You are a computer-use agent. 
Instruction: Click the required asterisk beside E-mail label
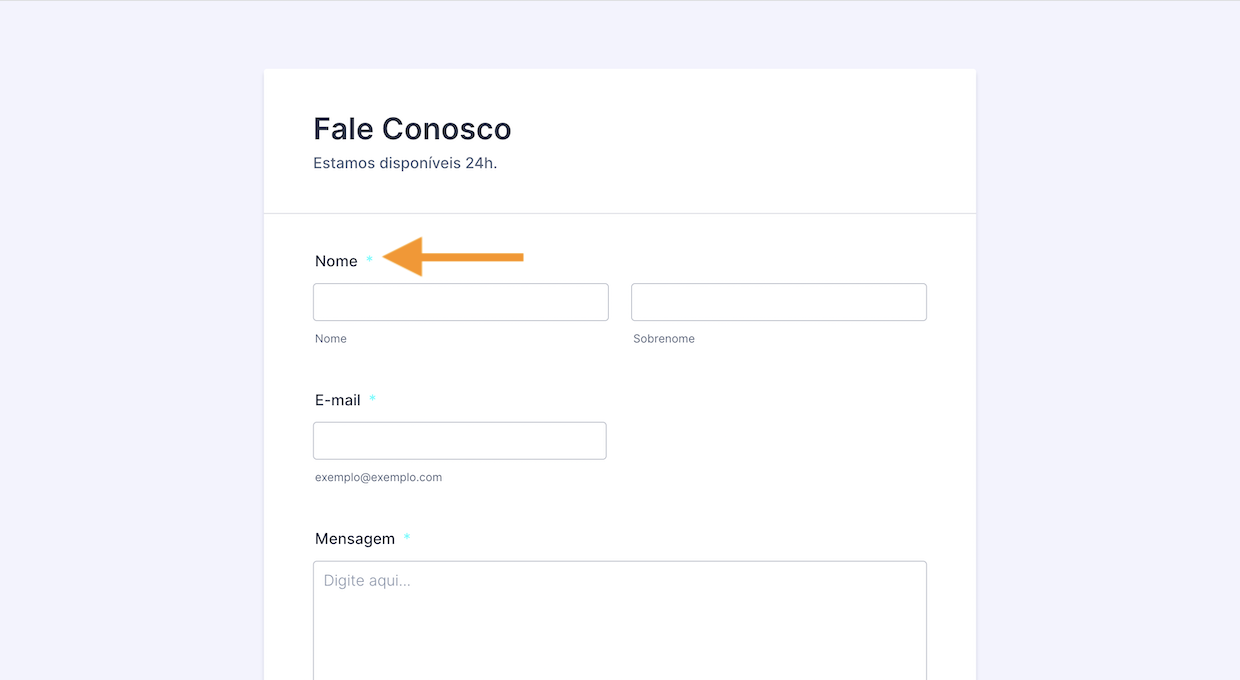[x=373, y=399]
